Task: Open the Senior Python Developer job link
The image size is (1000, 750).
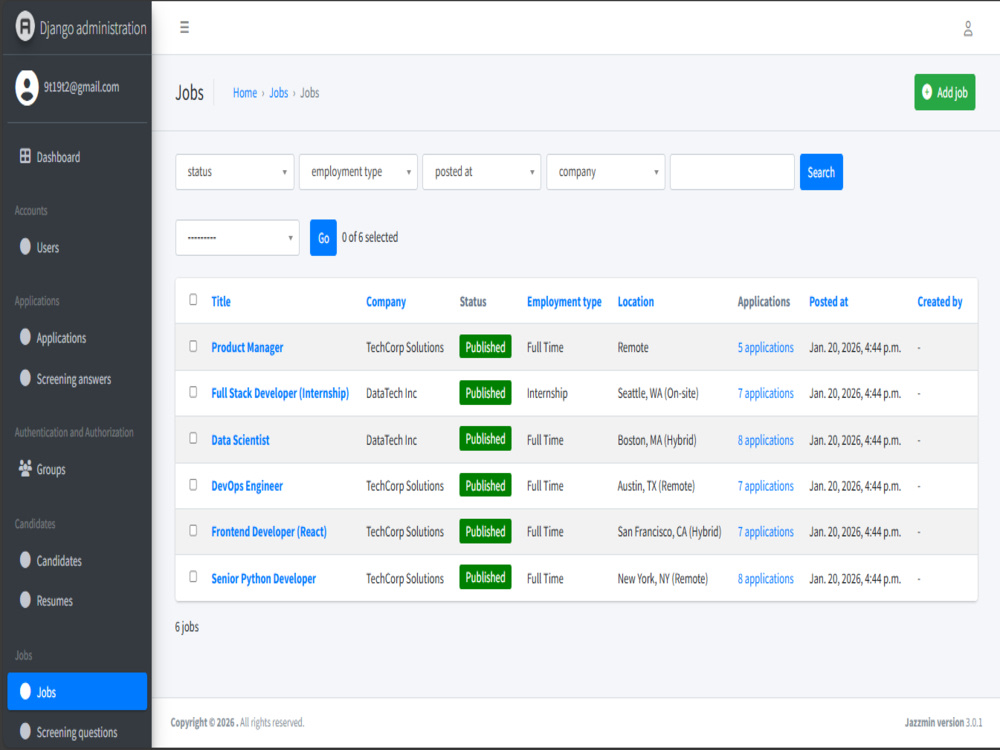Action: pos(264,578)
